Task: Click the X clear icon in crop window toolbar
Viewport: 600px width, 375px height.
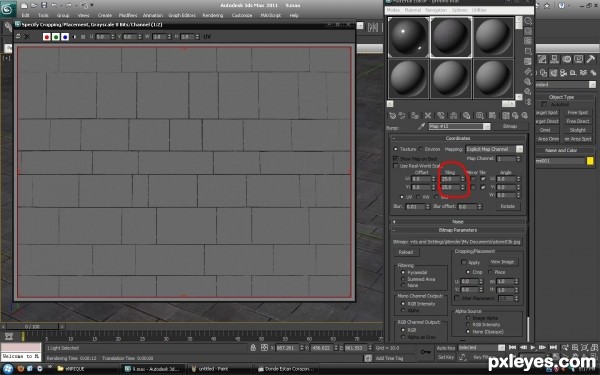Action: coord(27,37)
